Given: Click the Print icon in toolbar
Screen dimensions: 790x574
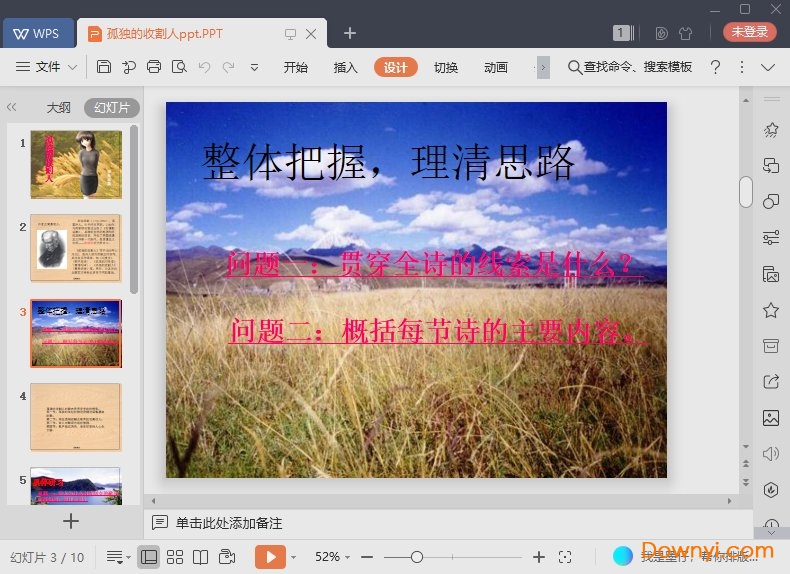Looking at the screenshot, I should point(154,67).
